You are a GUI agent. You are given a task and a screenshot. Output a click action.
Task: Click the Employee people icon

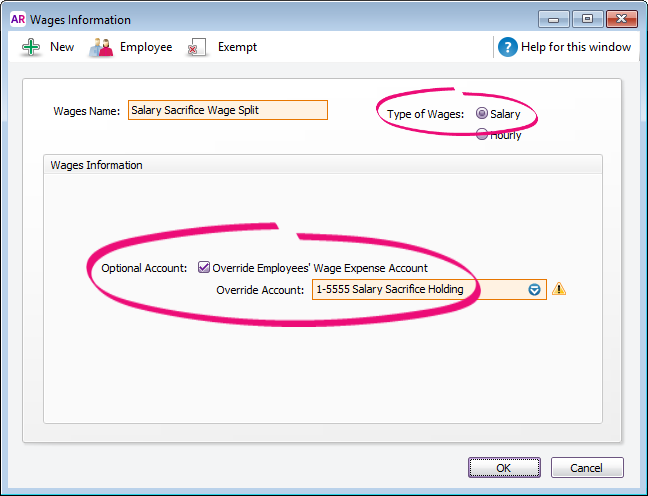click(101, 47)
